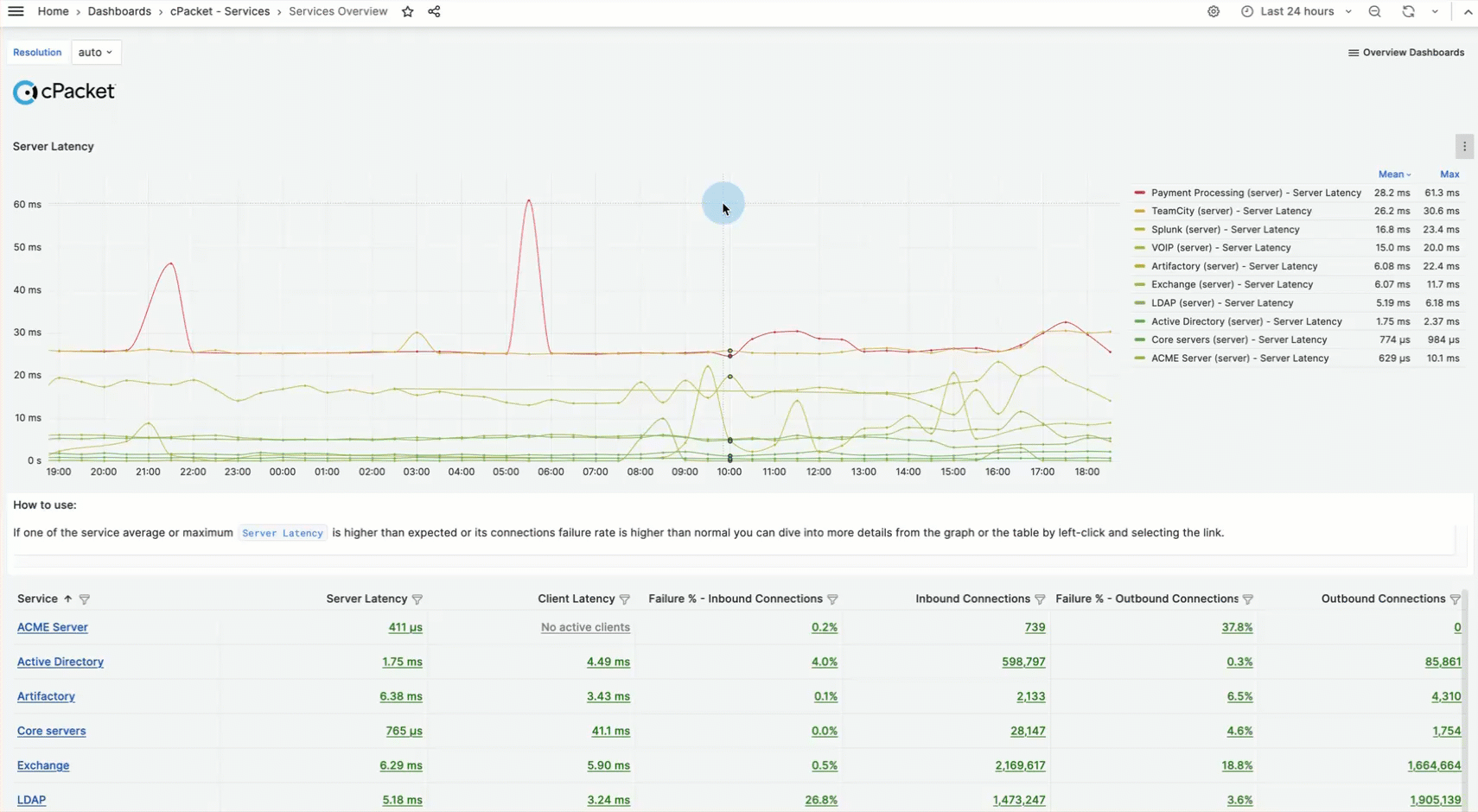Refresh the dashboard
The image size is (1478, 812).
coord(1408,11)
